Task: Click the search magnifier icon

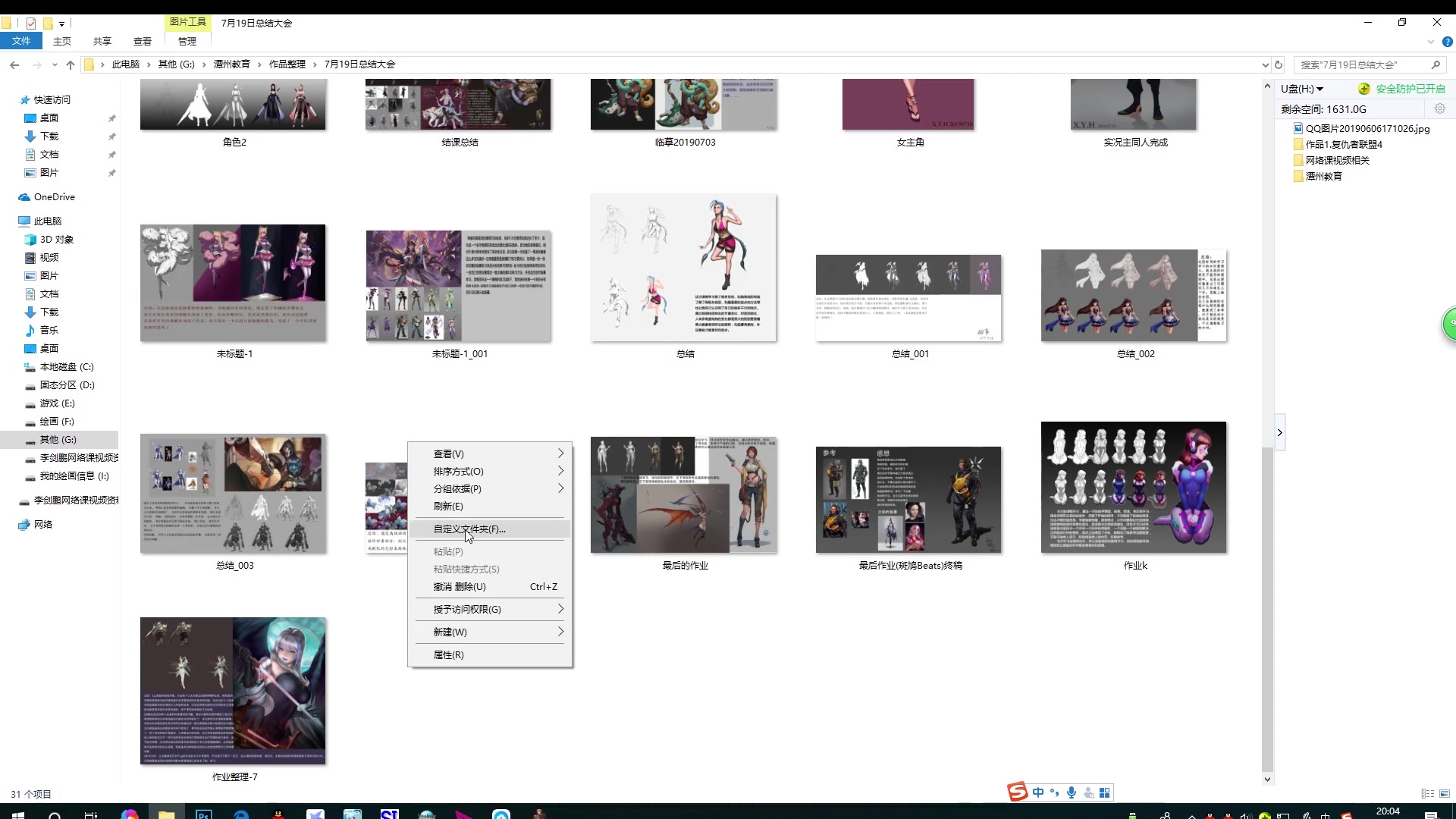Action: 1436,65
